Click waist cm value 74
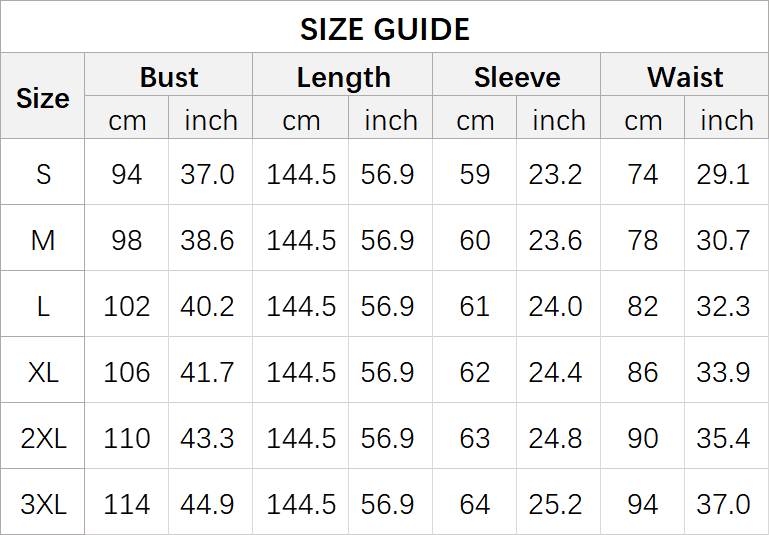Image resolution: width=769 pixels, height=535 pixels. click(x=643, y=174)
